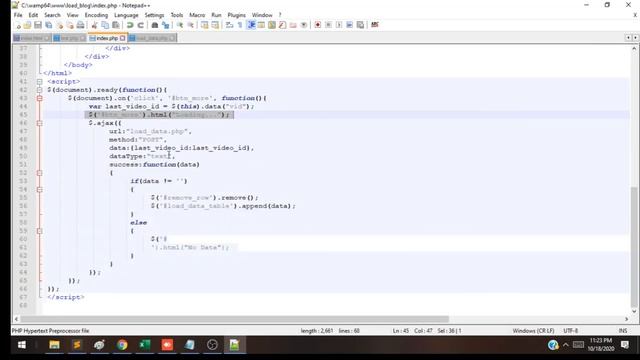Image resolution: width=640 pixels, height=360 pixels.
Task: Click INS mode in status bar
Action: [x=623, y=331]
